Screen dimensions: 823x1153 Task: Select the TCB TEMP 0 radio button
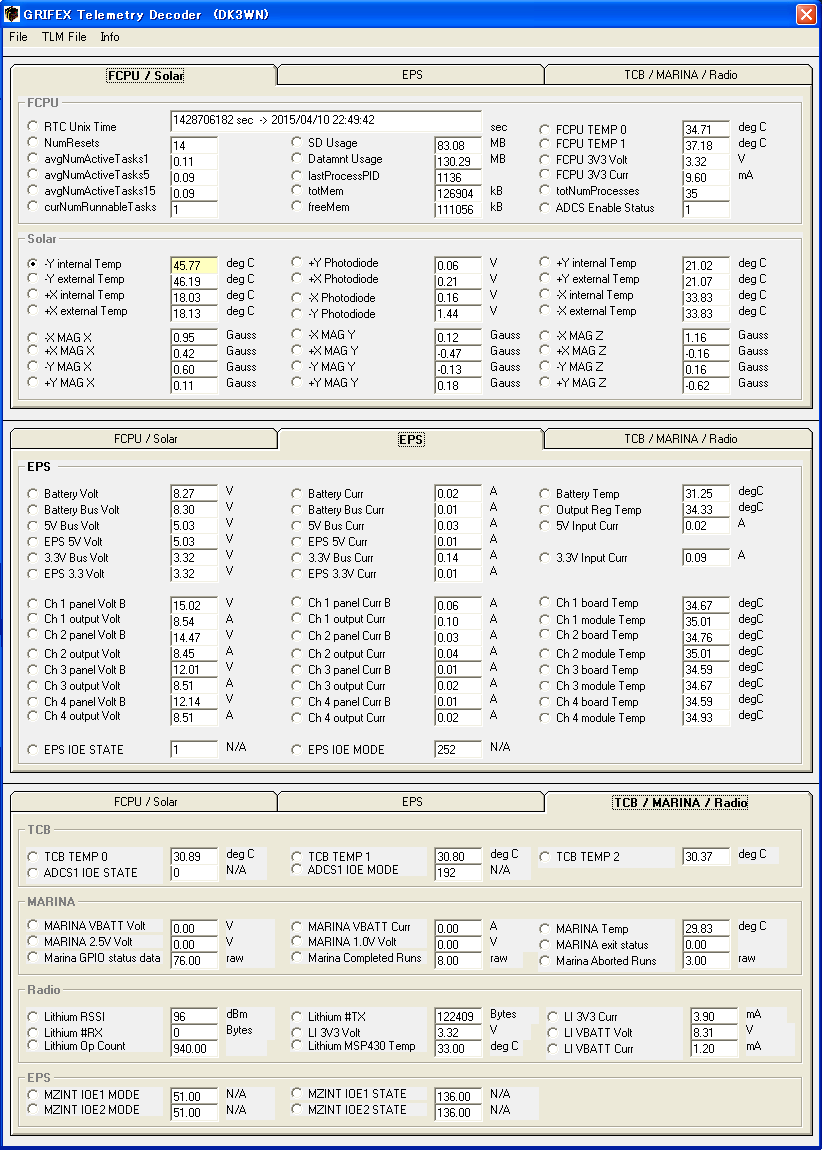32,857
